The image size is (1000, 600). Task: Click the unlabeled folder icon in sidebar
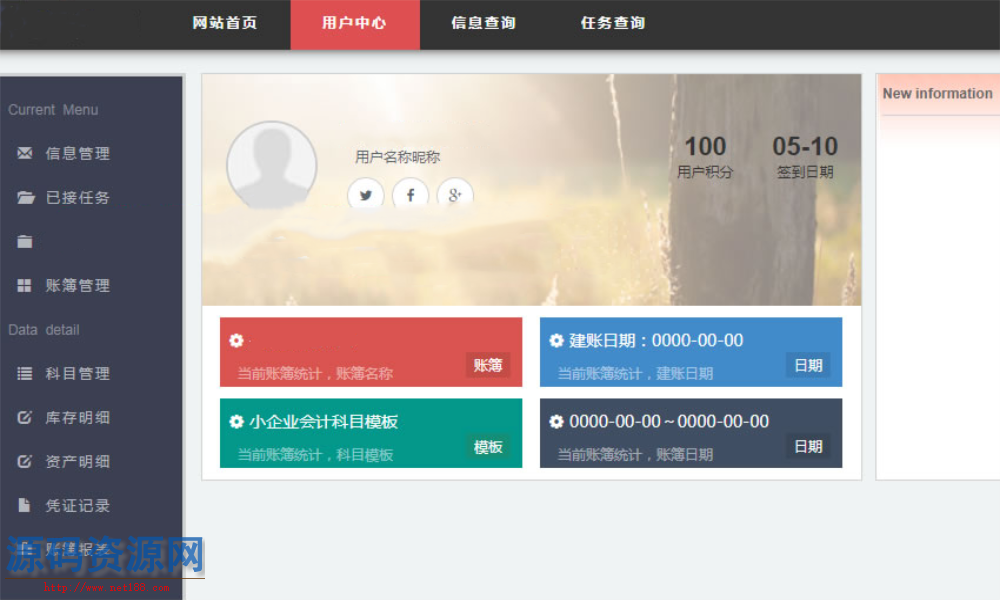[x=25, y=241]
